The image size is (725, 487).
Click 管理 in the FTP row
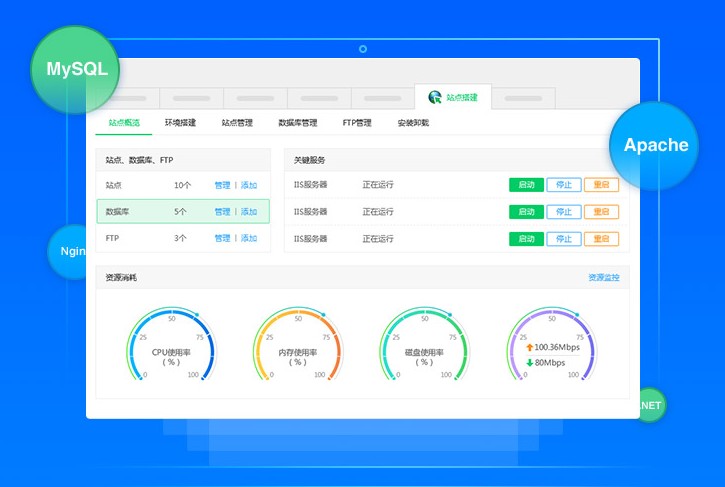(222, 239)
